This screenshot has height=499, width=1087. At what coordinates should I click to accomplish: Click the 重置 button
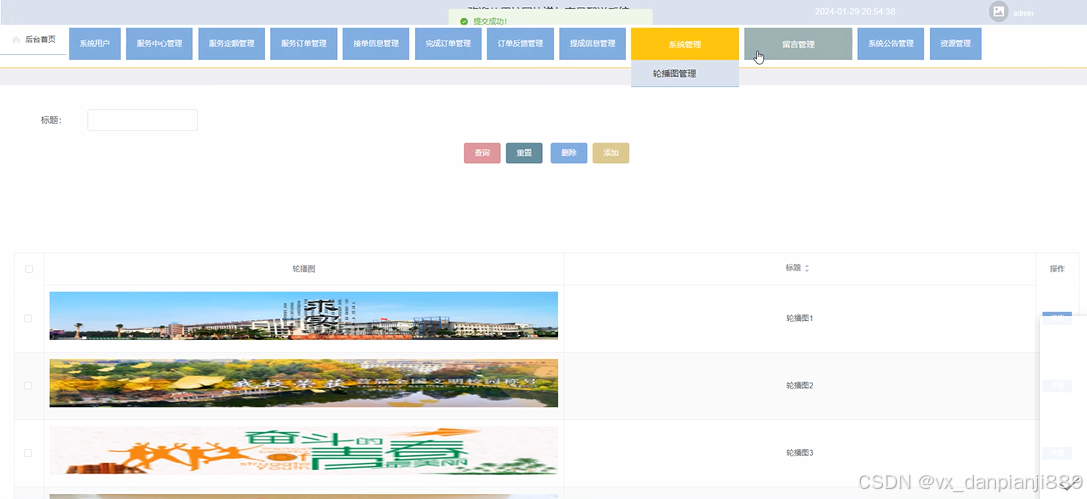pyautogui.click(x=524, y=153)
